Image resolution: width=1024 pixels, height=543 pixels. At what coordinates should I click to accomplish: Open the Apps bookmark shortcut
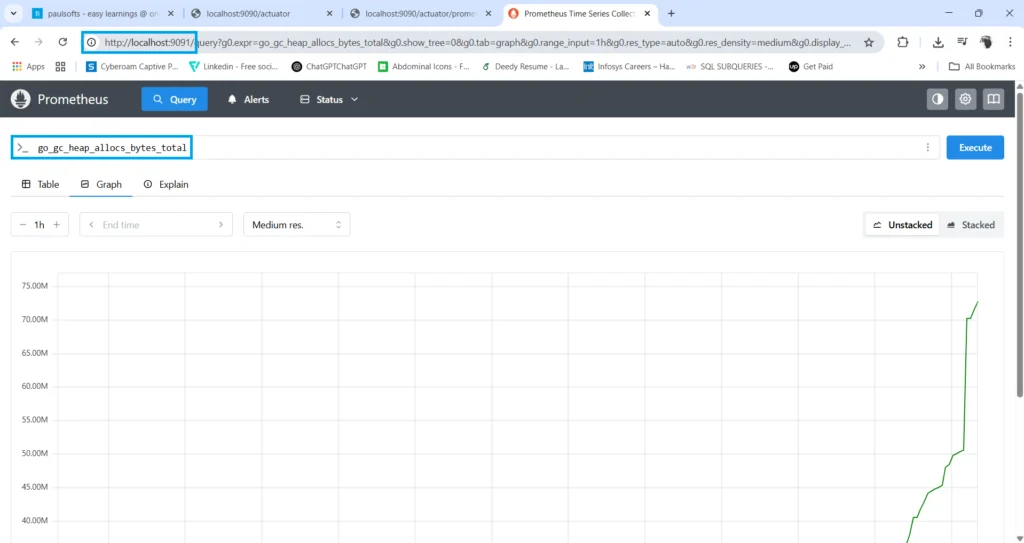click(29, 67)
